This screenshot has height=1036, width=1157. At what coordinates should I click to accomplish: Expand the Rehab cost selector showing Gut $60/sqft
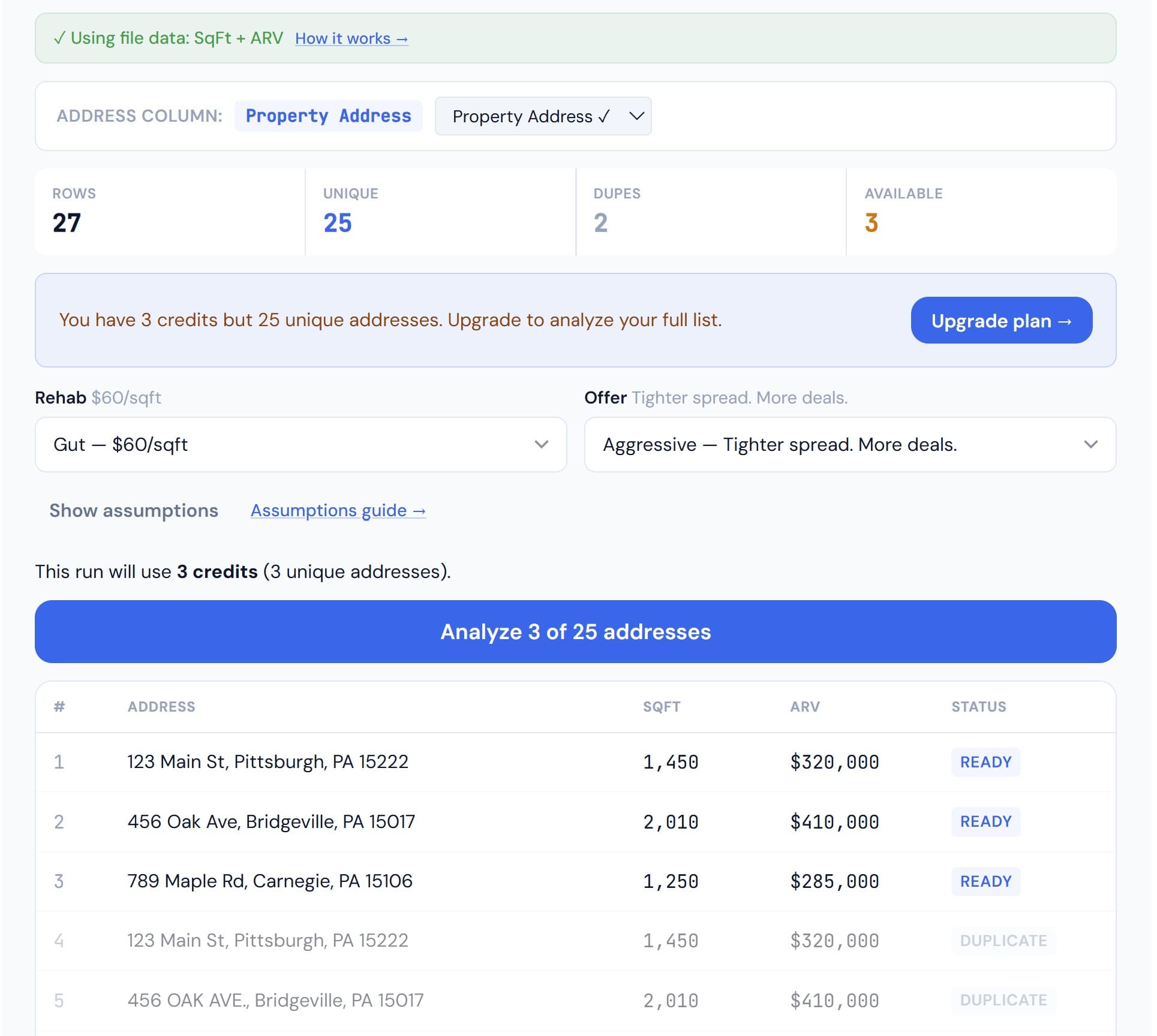coord(300,444)
